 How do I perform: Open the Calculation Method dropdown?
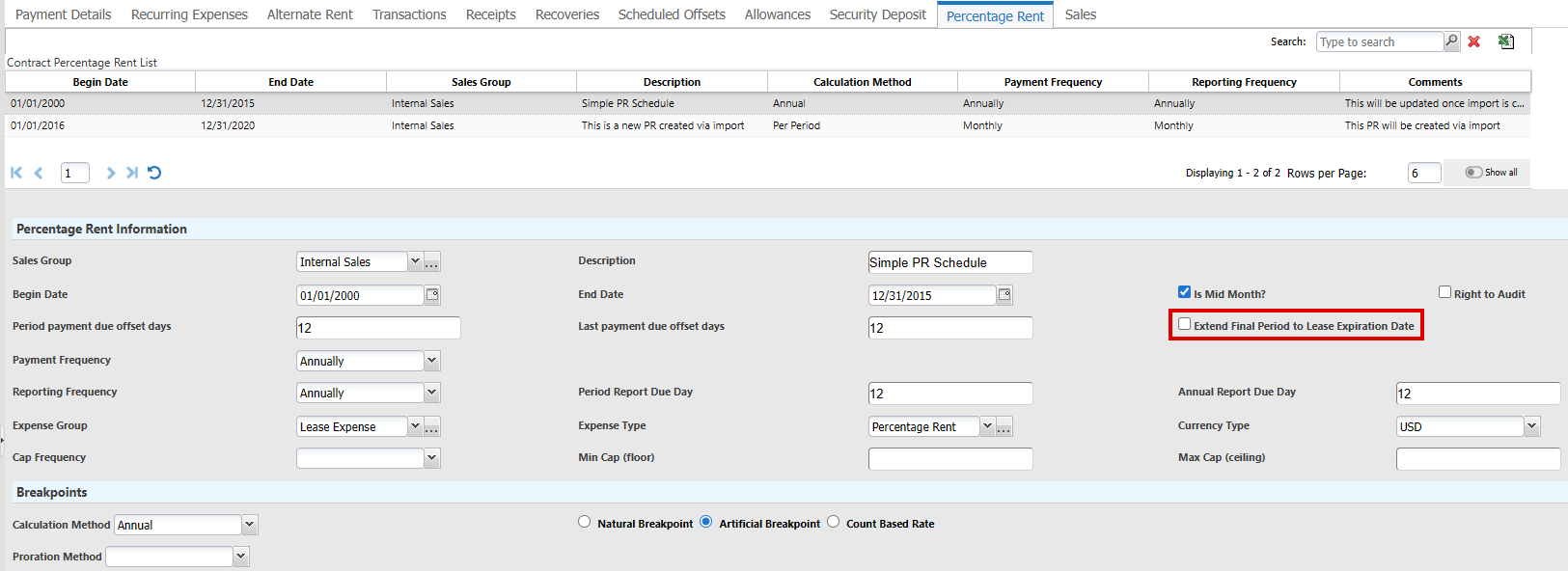click(x=249, y=525)
